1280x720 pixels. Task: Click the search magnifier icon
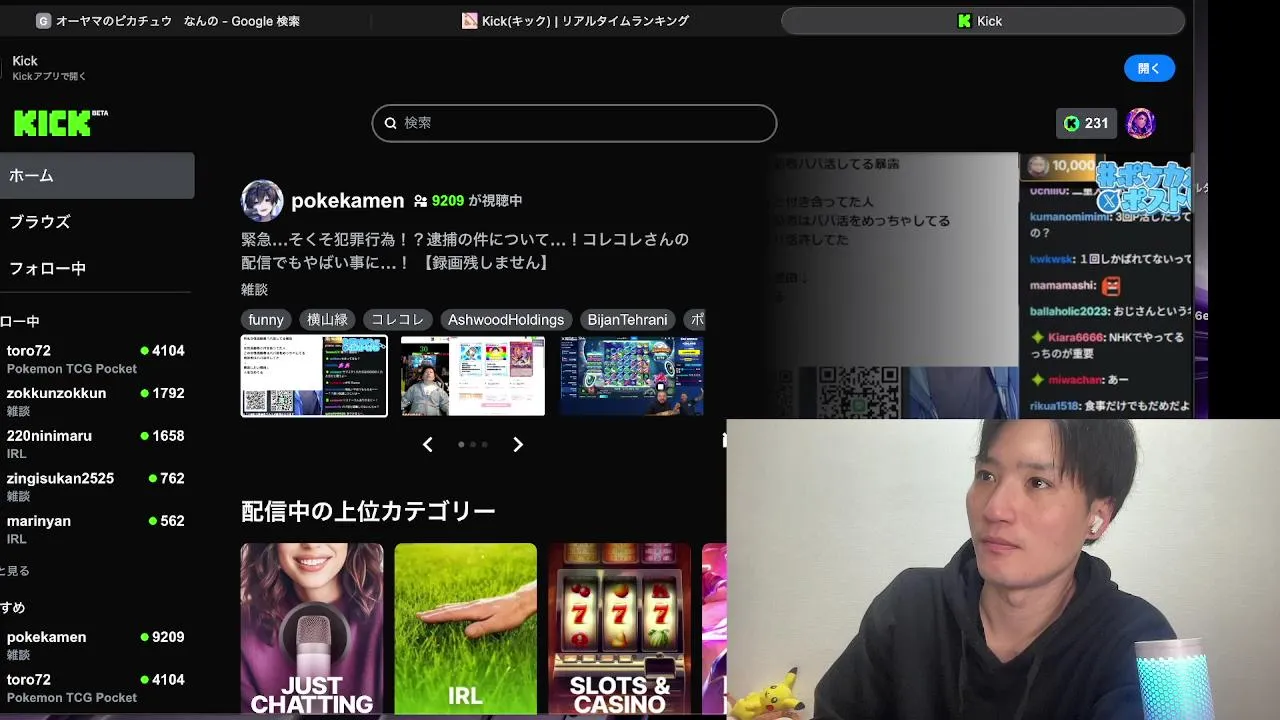tap(391, 123)
